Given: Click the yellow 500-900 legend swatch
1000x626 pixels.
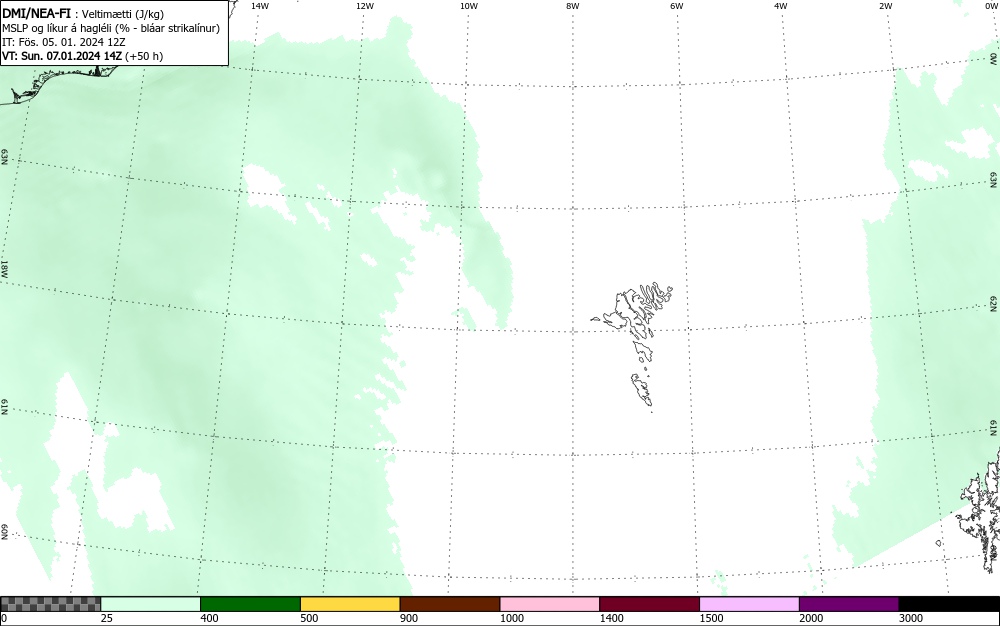Looking at the screenshot, I should pyautogui.click(x=350, y=604).
